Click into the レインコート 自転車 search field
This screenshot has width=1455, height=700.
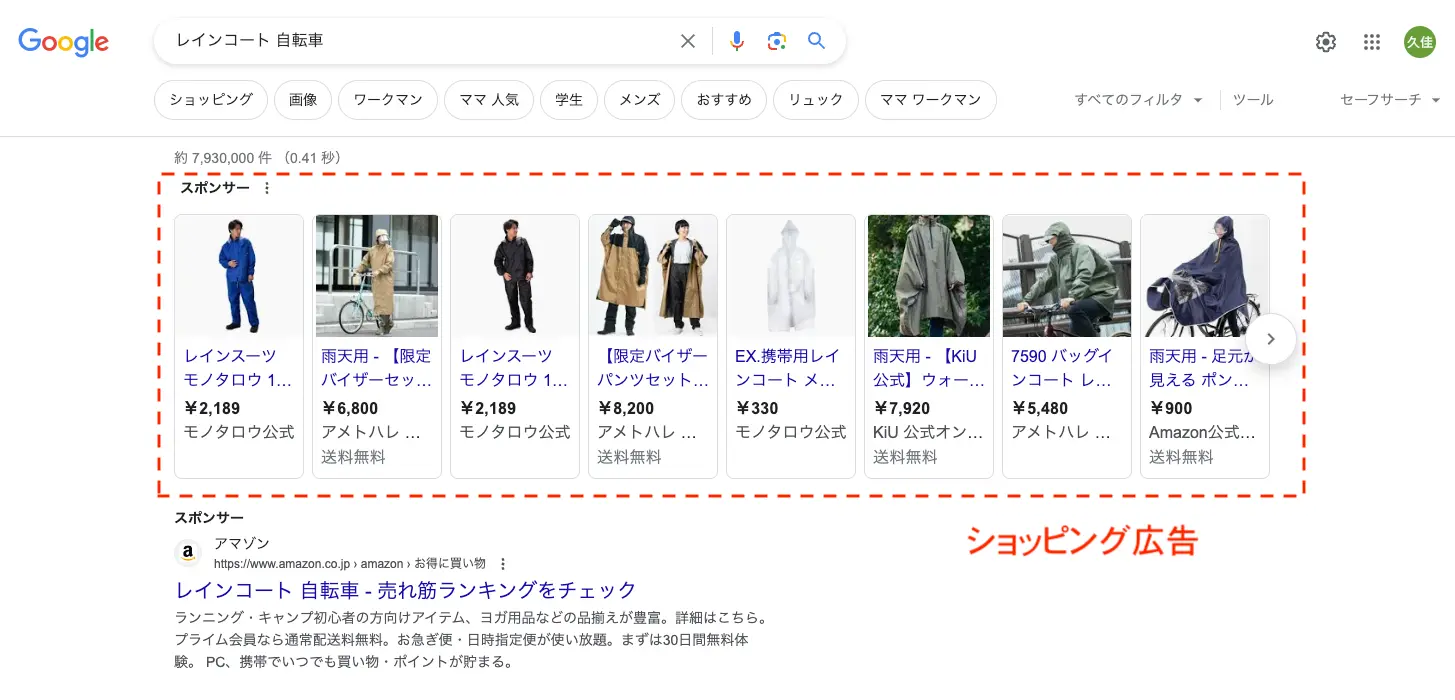pos(420,41)
